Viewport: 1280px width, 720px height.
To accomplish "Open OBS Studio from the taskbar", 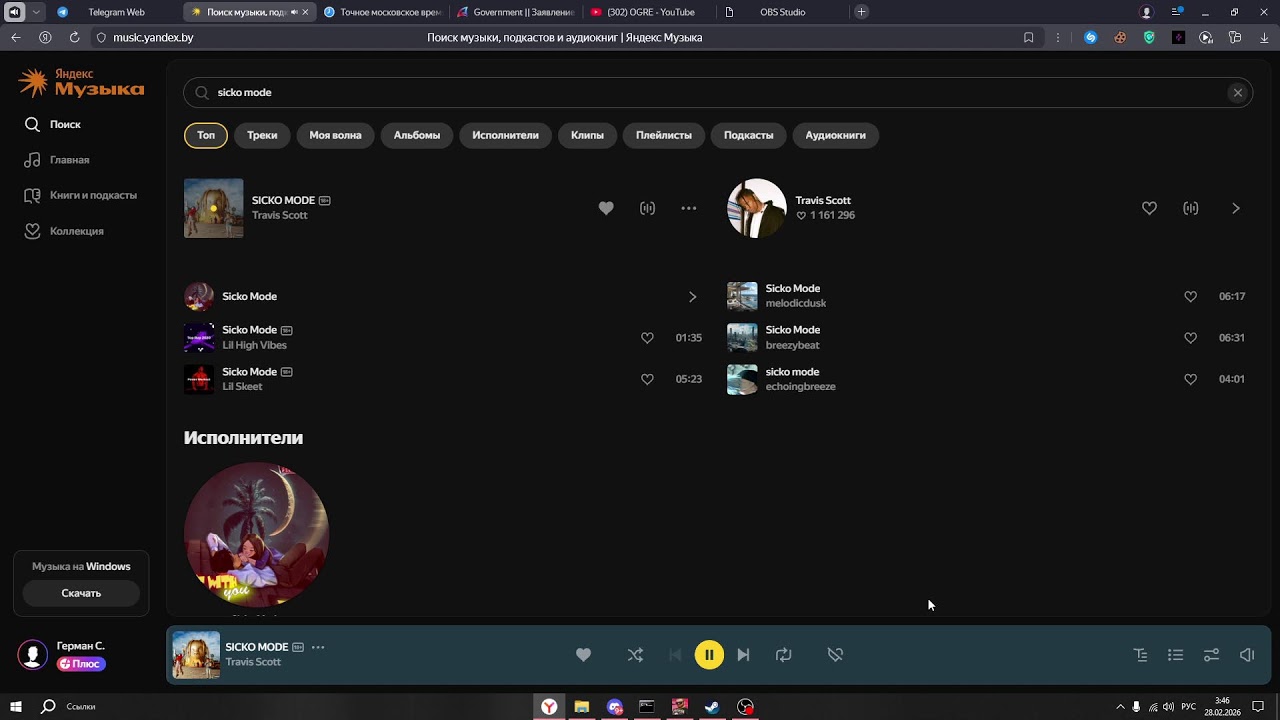I will [x=745, y=707].
